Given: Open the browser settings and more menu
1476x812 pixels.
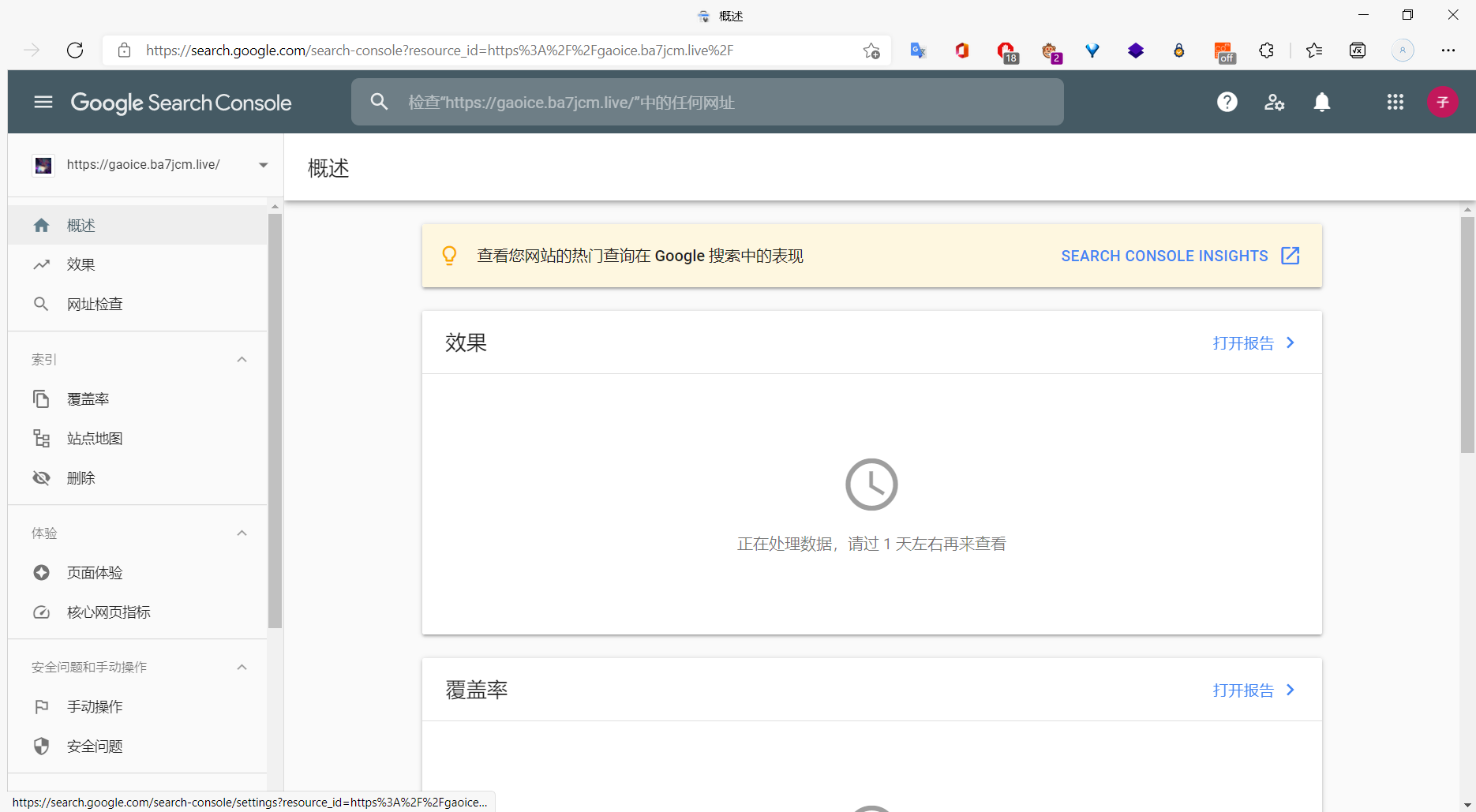Looking at the screenshot, I should pyautogui.click(x=1448, y=51).
